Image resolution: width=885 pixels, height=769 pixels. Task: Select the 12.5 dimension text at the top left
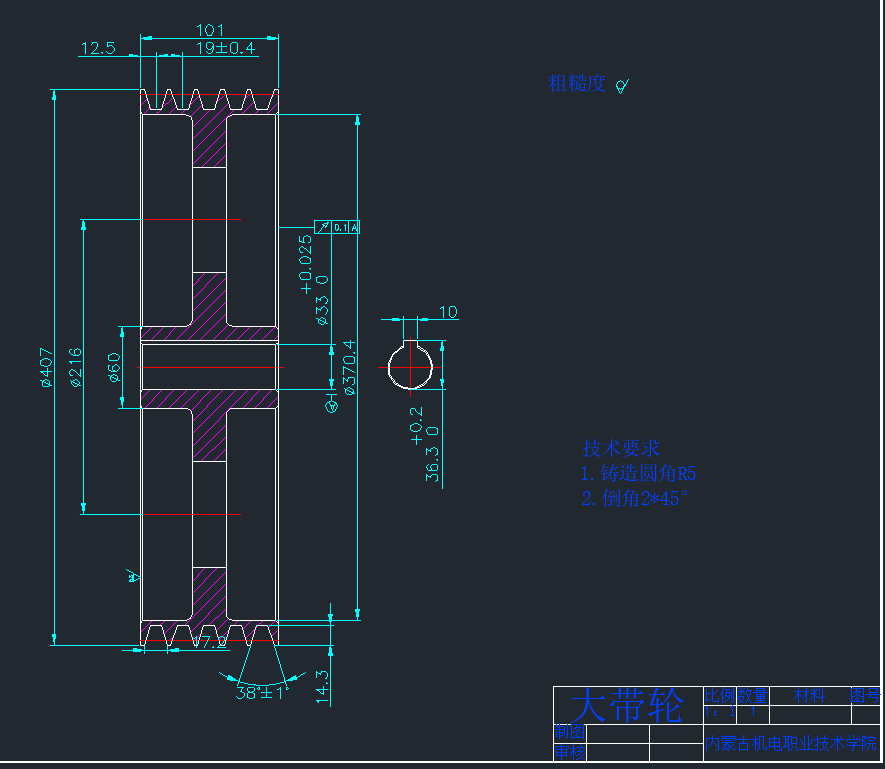coord(98,48)
